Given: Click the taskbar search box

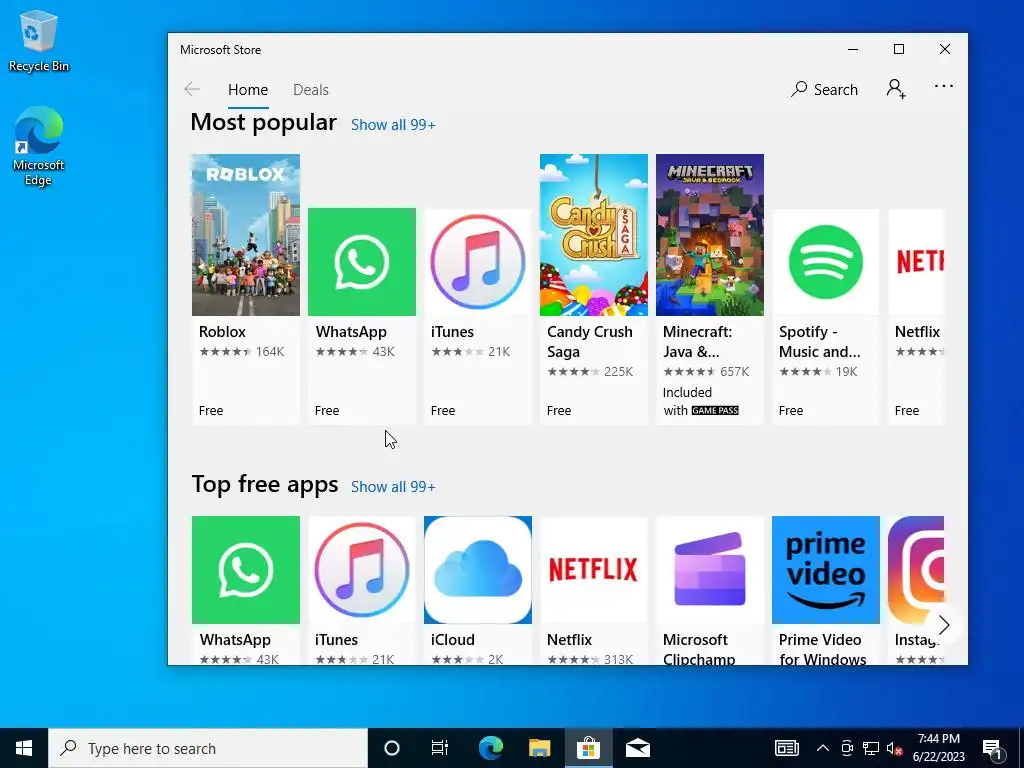Looking at the screenshot, I should click(208, 748).
